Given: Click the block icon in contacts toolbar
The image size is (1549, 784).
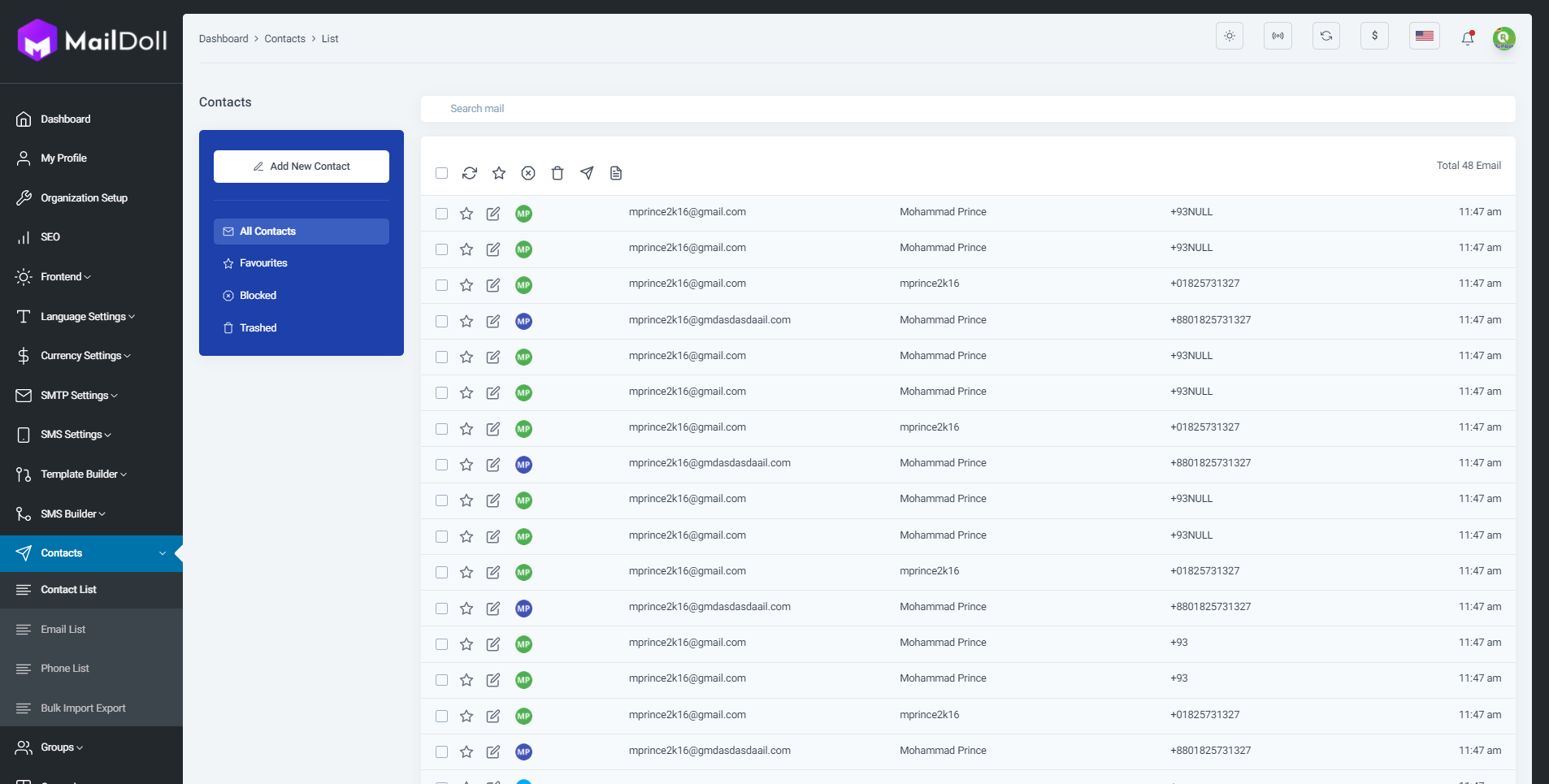Looking at the screenshot, I should point(528,173).
